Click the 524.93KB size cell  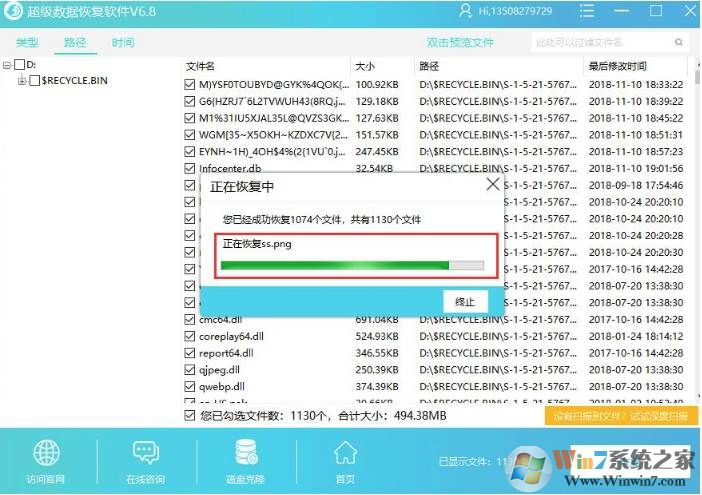pyautogui.click(x=377, y=336)
